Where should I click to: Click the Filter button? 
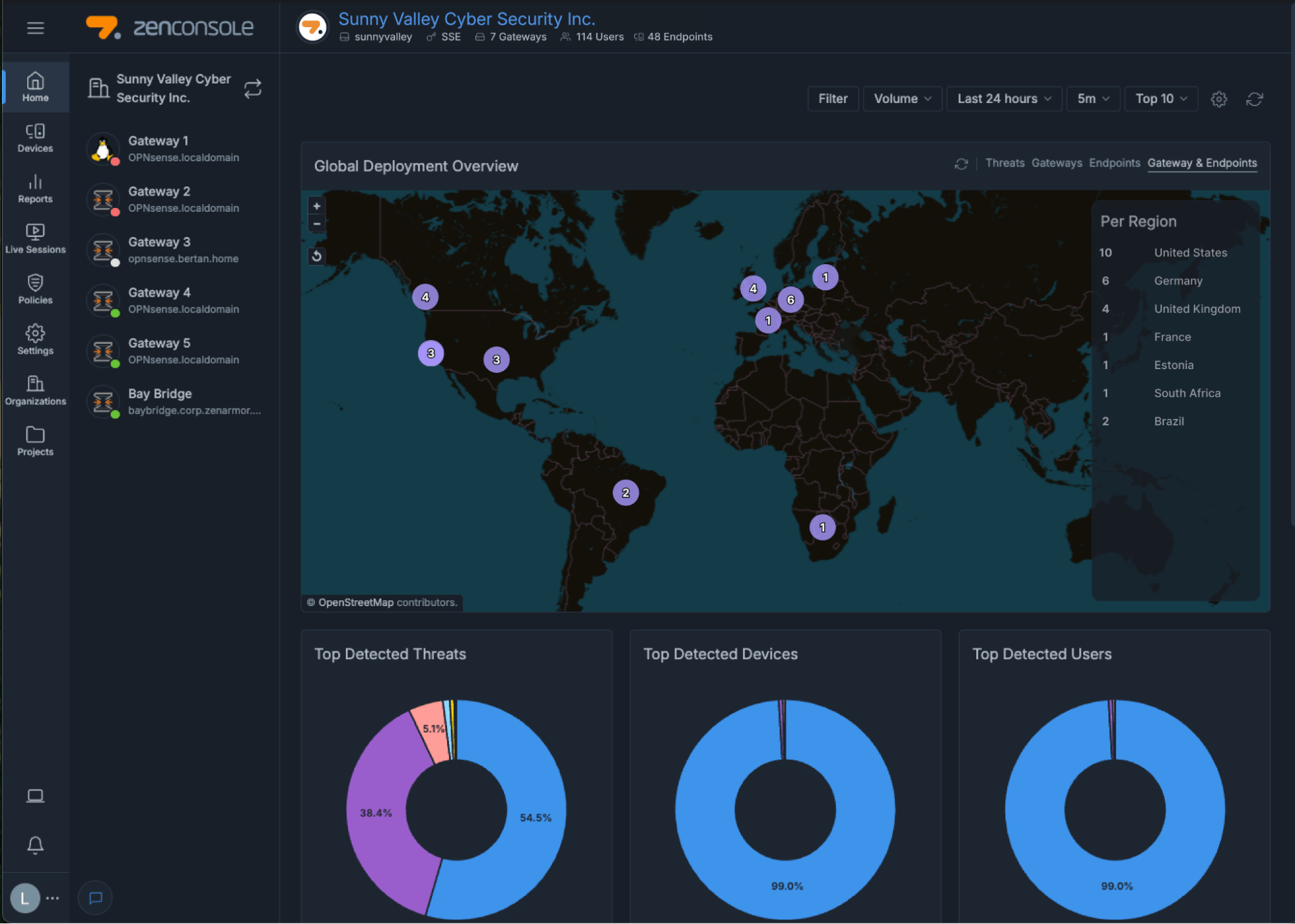833,99
